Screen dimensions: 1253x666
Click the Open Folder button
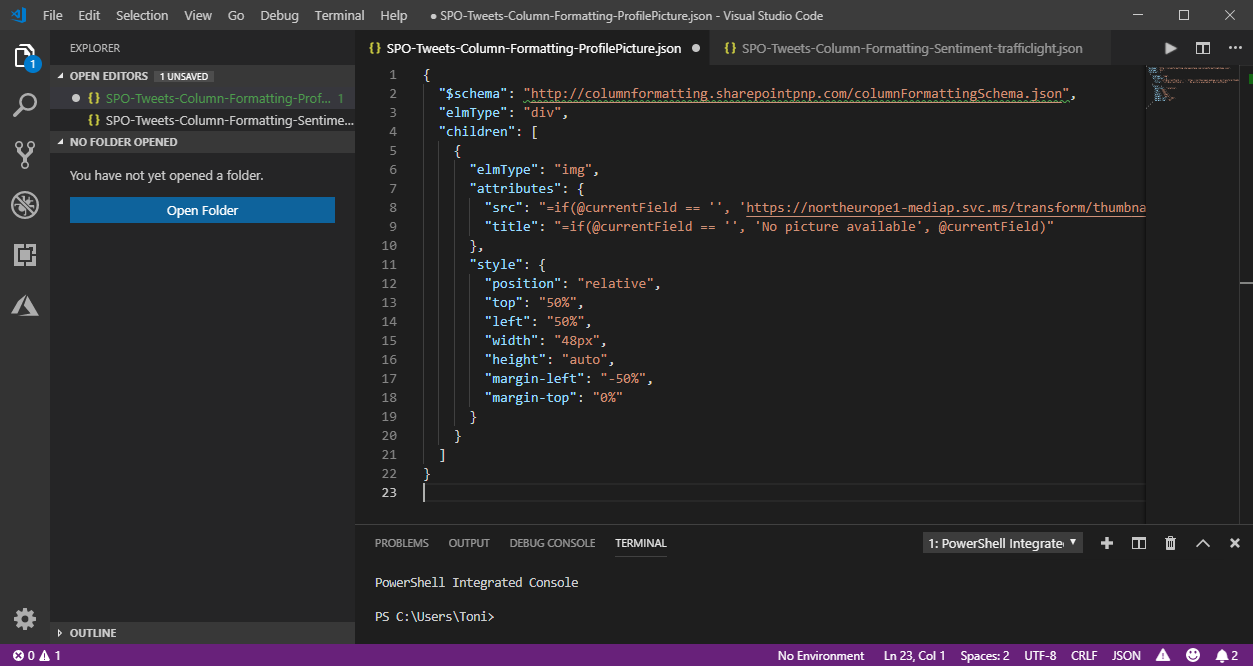[x=202, y=210]
